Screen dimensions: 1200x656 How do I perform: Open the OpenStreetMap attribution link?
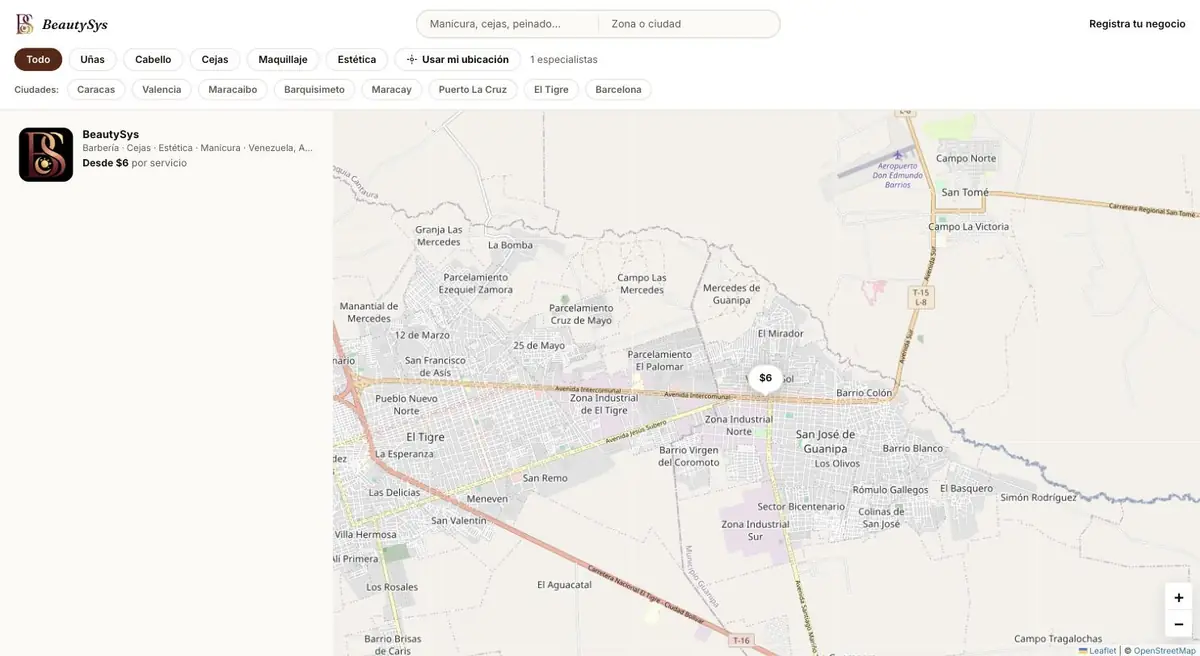coord(1165,650)
